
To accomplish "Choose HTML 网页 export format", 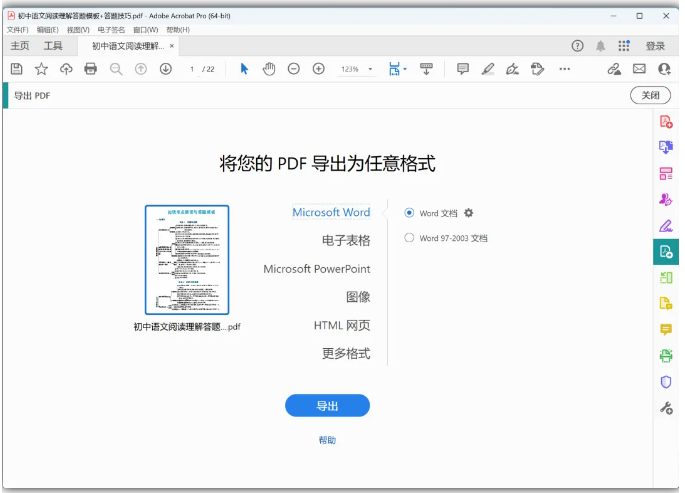I will point(342,325).
